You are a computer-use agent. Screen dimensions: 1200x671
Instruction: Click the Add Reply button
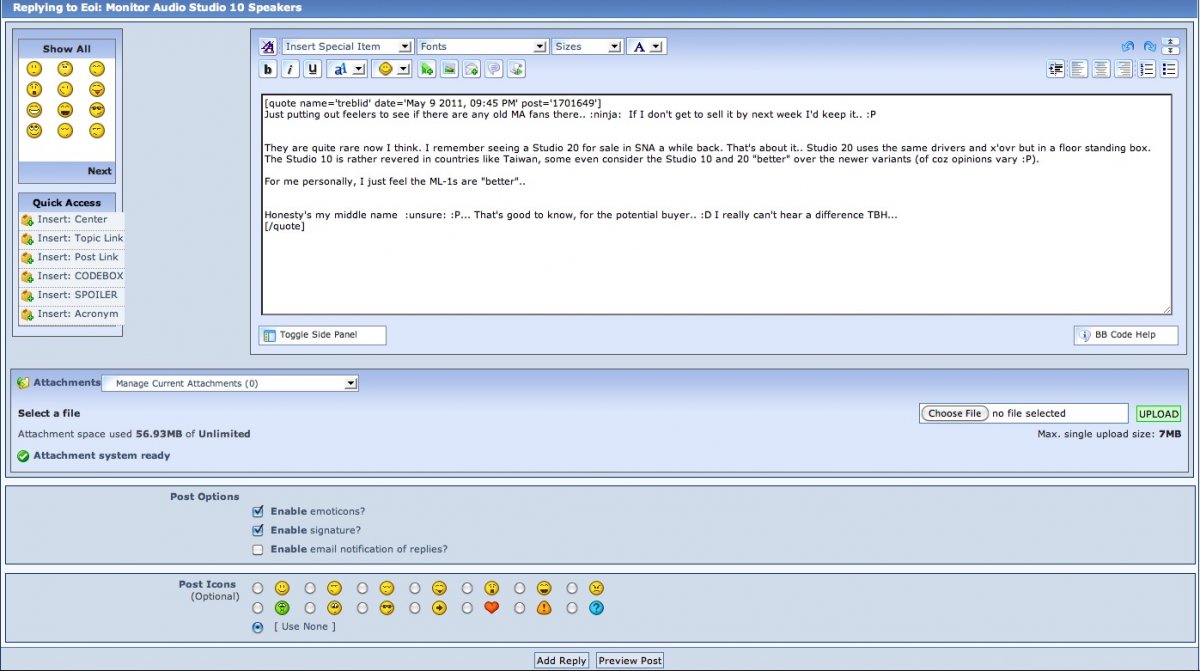pos(561,660)
